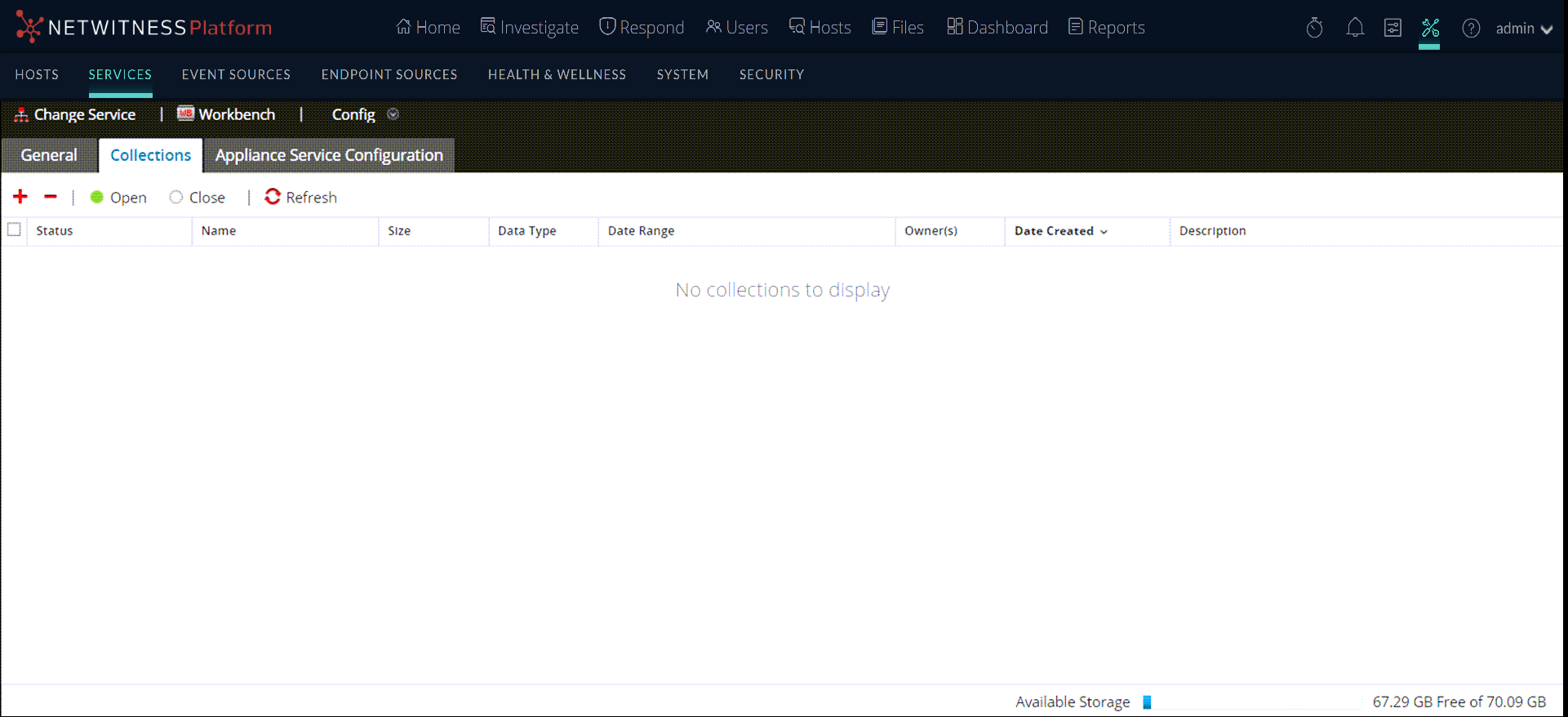1568x717 pixels.
Task: Open the Appliance Service Configuration tab
Action: (x=329, y=155)
